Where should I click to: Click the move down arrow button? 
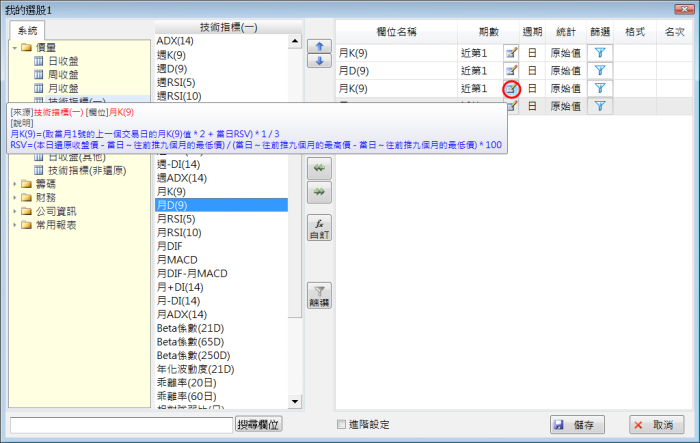(x=319, y=61)
